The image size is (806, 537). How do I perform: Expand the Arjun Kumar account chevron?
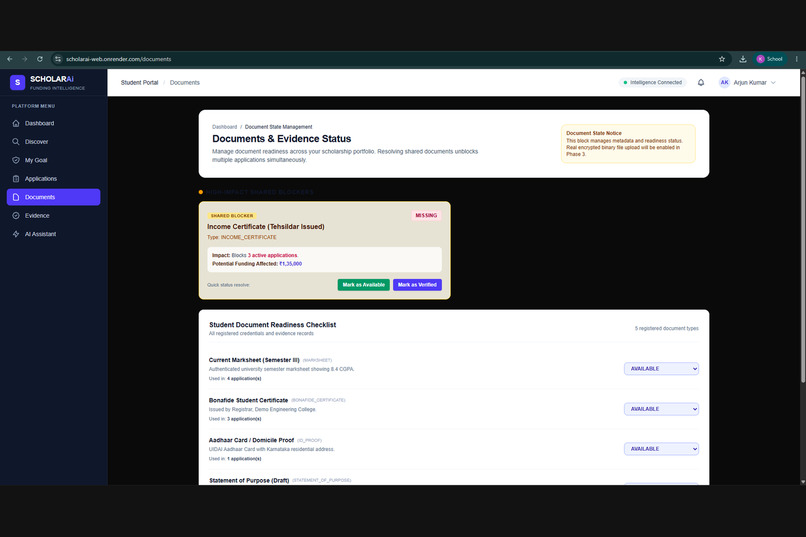pos(773,83)
